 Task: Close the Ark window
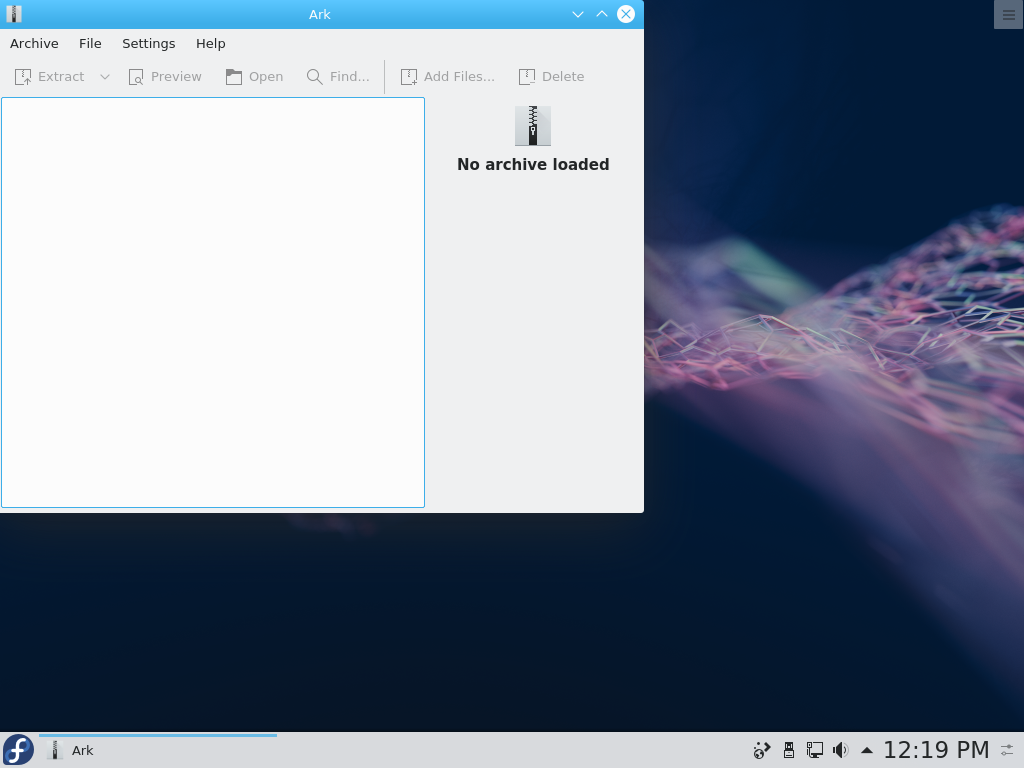point(626,14)
